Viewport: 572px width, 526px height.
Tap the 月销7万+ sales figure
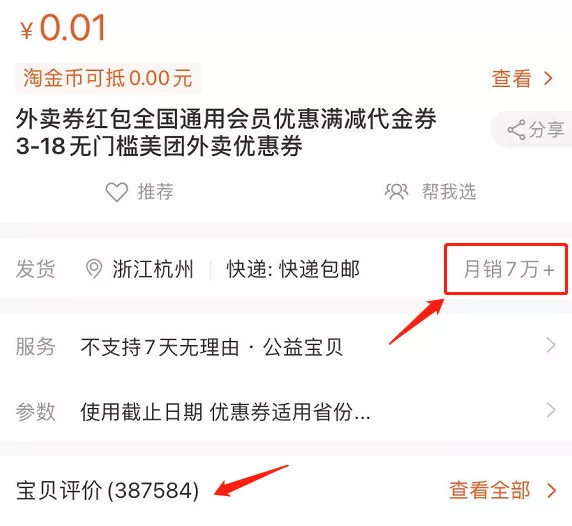[x=509, y=269]
